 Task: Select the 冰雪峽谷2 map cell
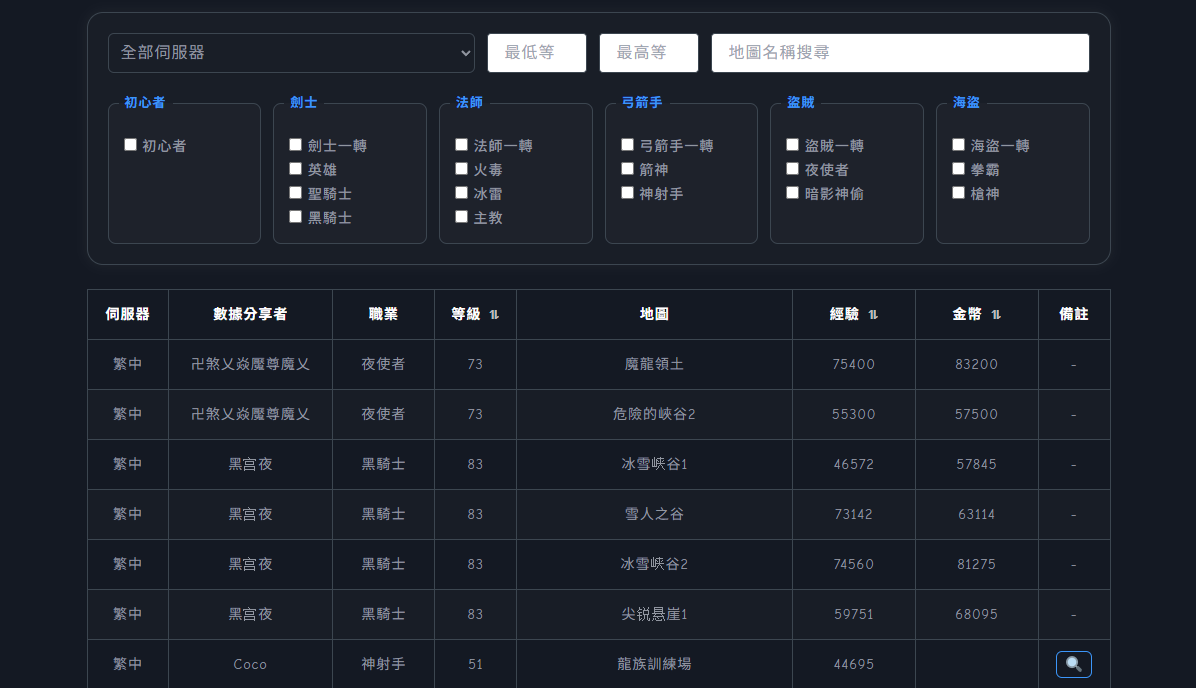(x=654, y=564)
